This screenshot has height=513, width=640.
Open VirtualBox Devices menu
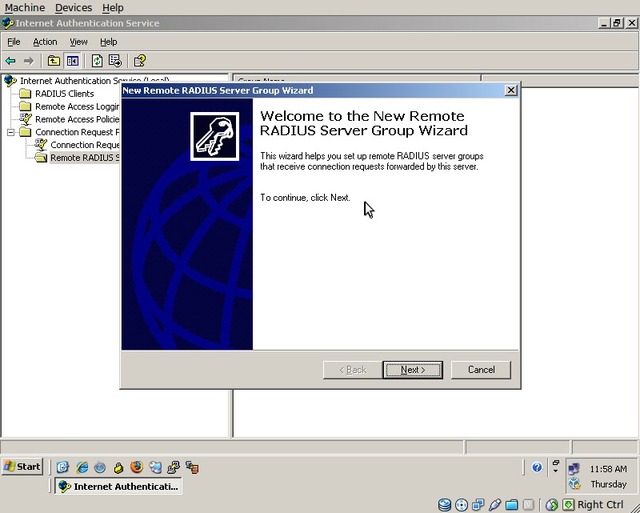(73, 7)
